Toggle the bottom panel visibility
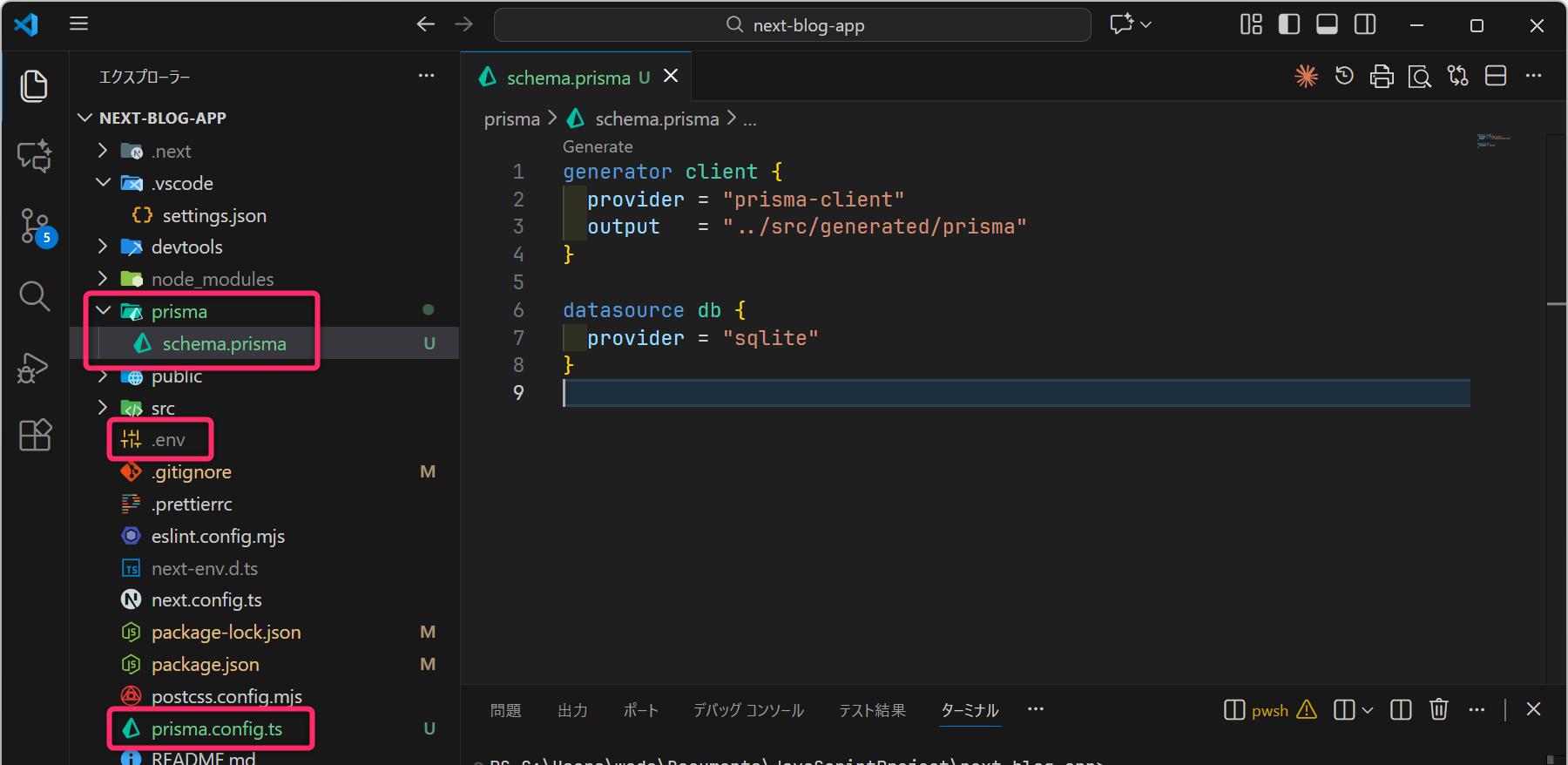The width and height of the screenshot is (1568, 765). [x=1327, y=24]
